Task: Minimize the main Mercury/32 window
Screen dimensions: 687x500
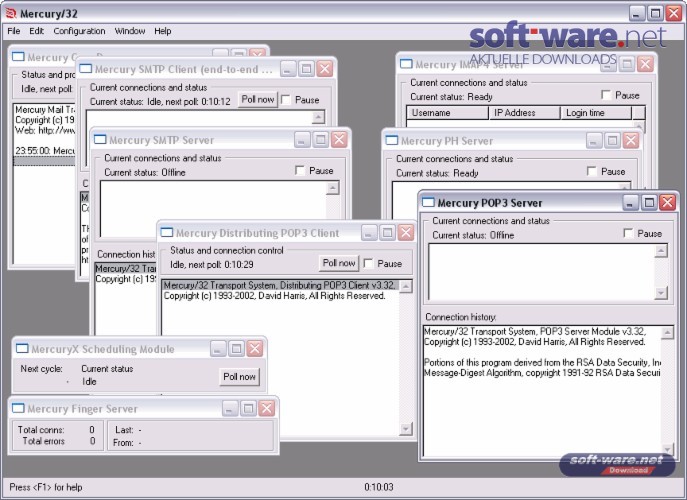Action: click(x=637, y=13)
